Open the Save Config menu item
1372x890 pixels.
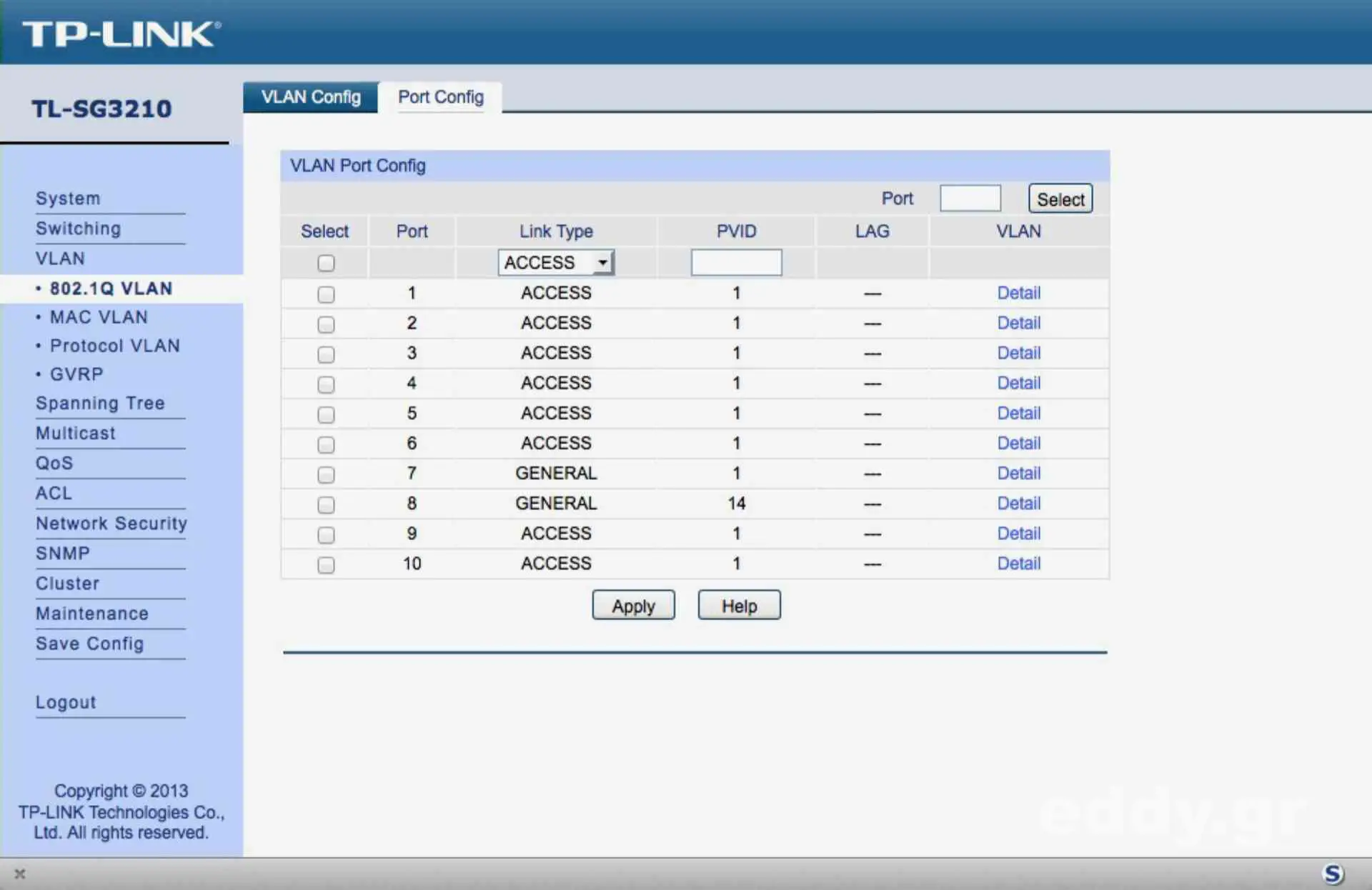[89, 644]
